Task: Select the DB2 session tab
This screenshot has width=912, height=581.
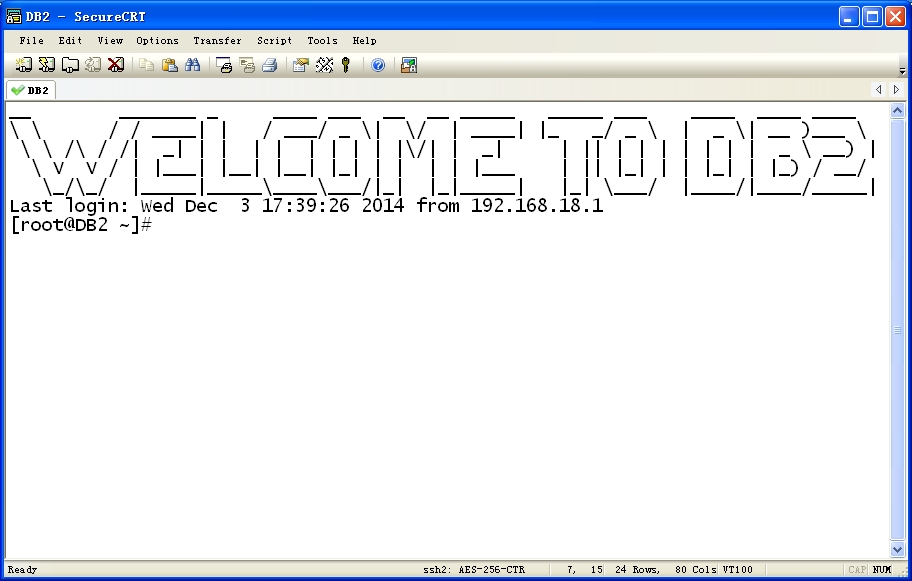Action: (31, 90)
